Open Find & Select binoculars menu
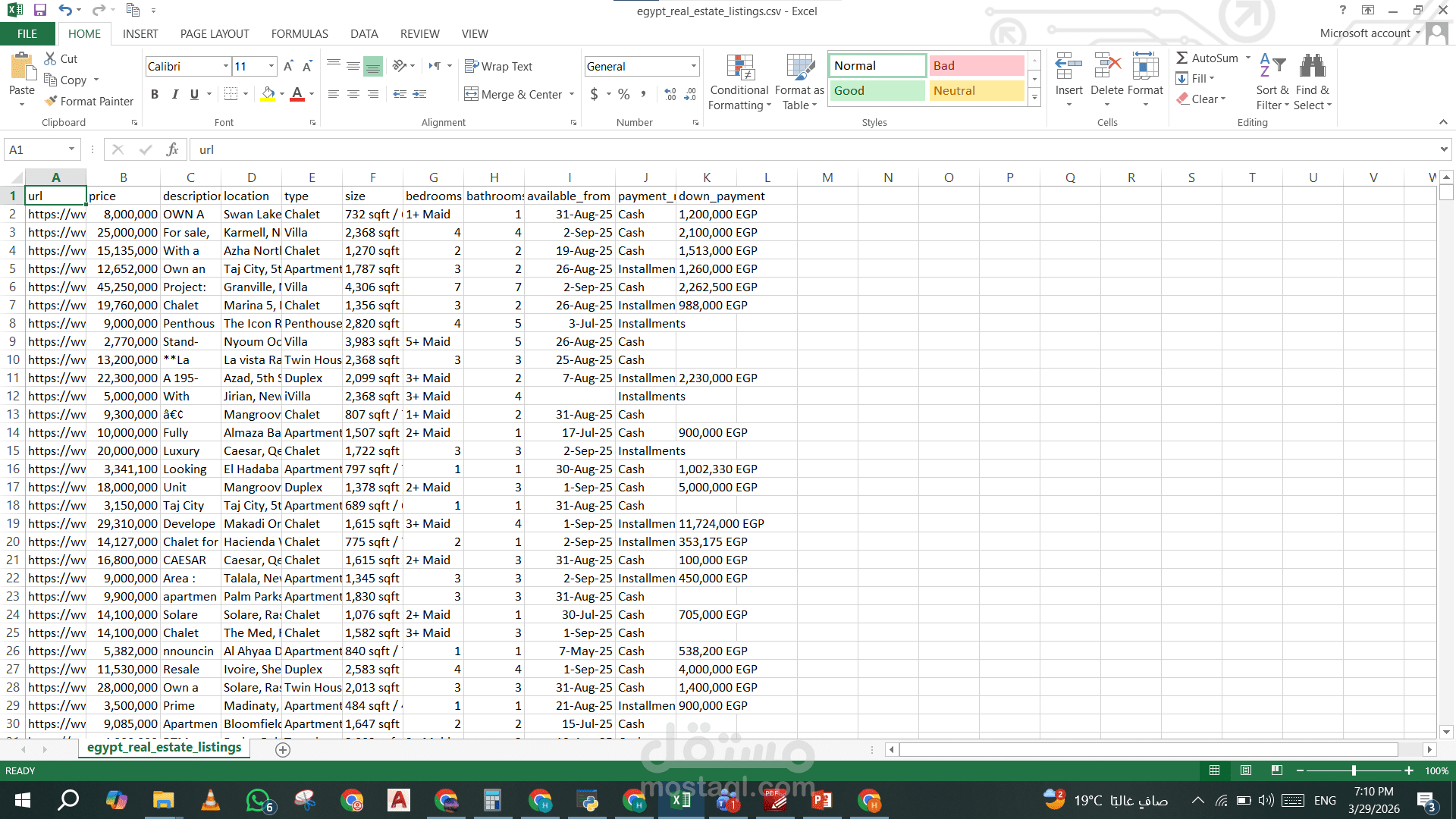The width and height of the screenshot is (1456, 819). (x=1313, y=82)
